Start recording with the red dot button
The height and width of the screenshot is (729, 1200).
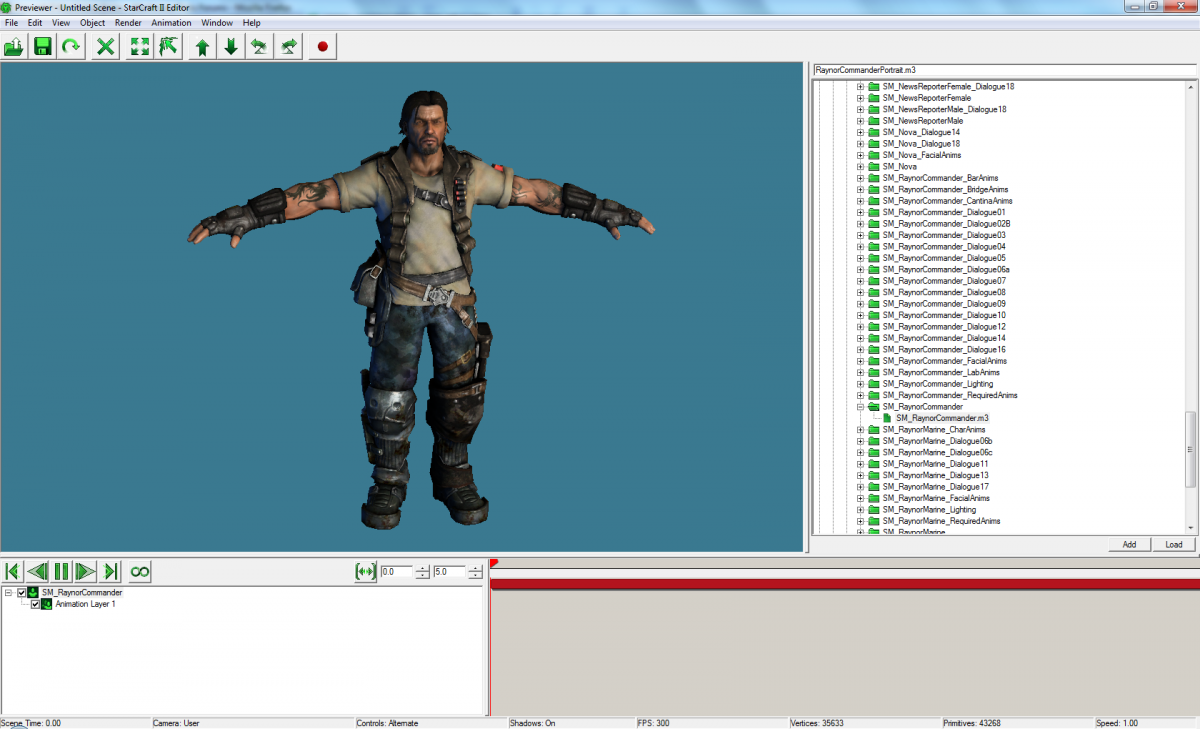coord(322,46)
